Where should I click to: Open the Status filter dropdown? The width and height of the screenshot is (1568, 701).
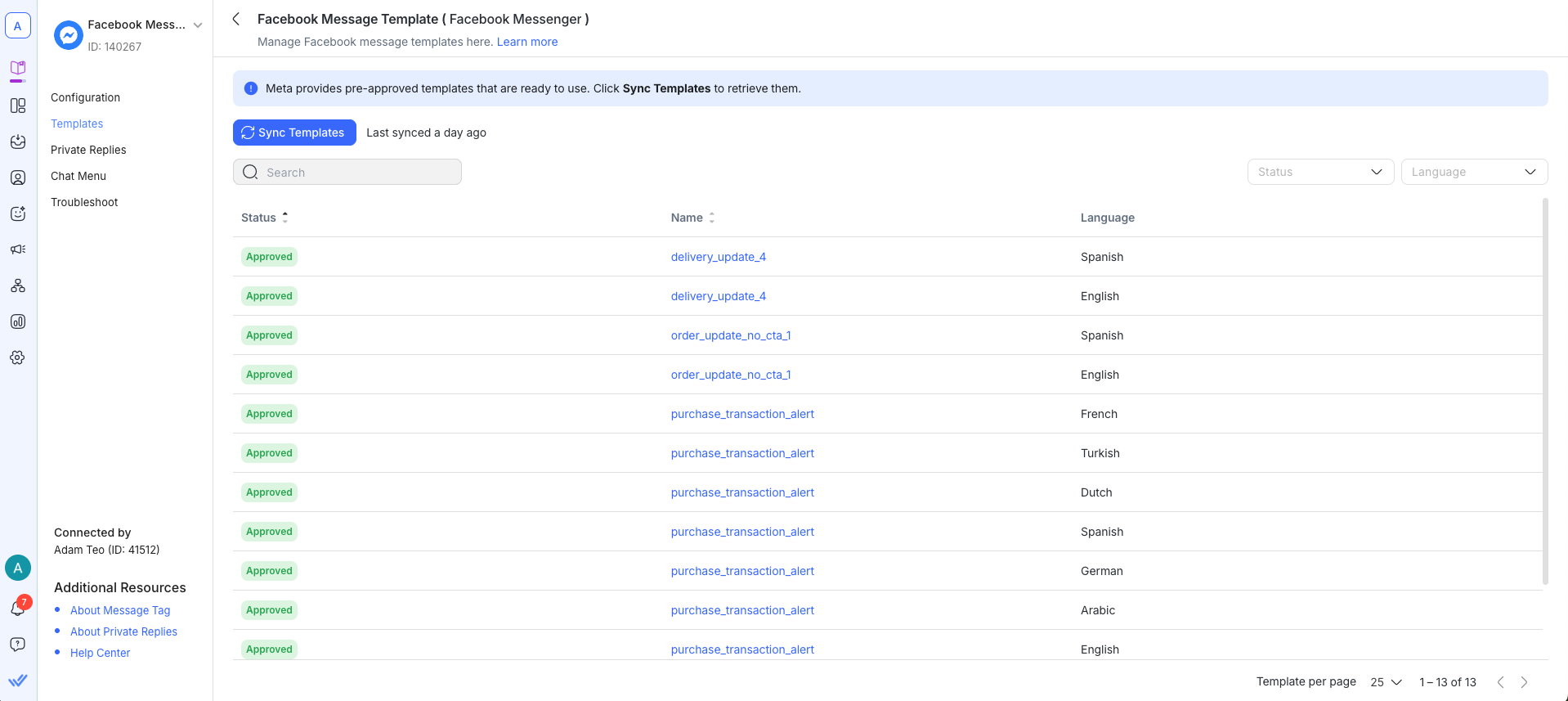(x=1319, y=172)
